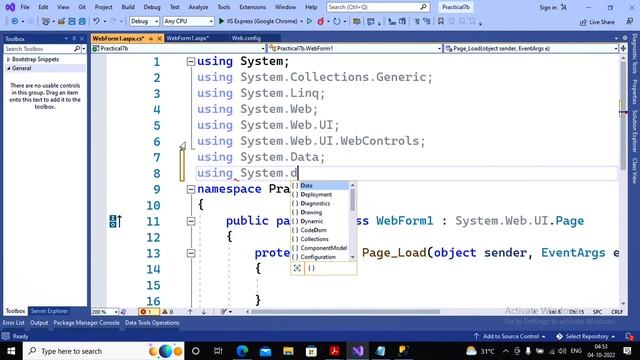Open the Any CPU platform dropdown
Image resolution: width=640 pixels, height=360 pixels.
click(x=188, y=21)
